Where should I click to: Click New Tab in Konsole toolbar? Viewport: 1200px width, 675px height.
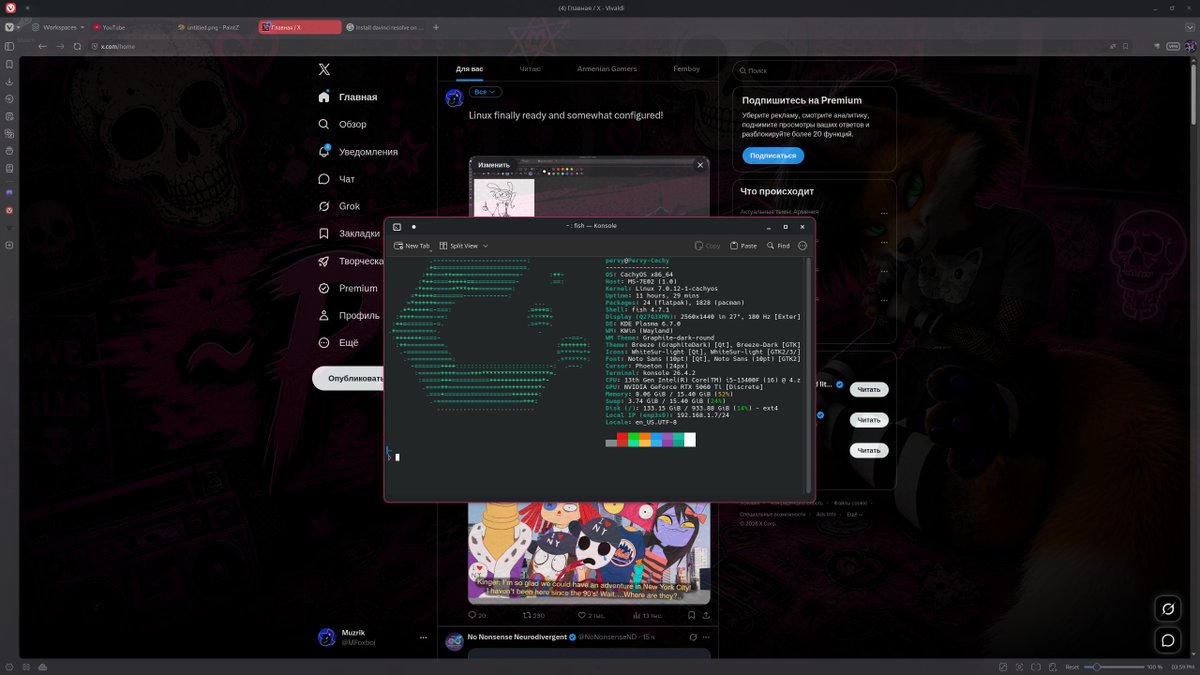point(412,245)
